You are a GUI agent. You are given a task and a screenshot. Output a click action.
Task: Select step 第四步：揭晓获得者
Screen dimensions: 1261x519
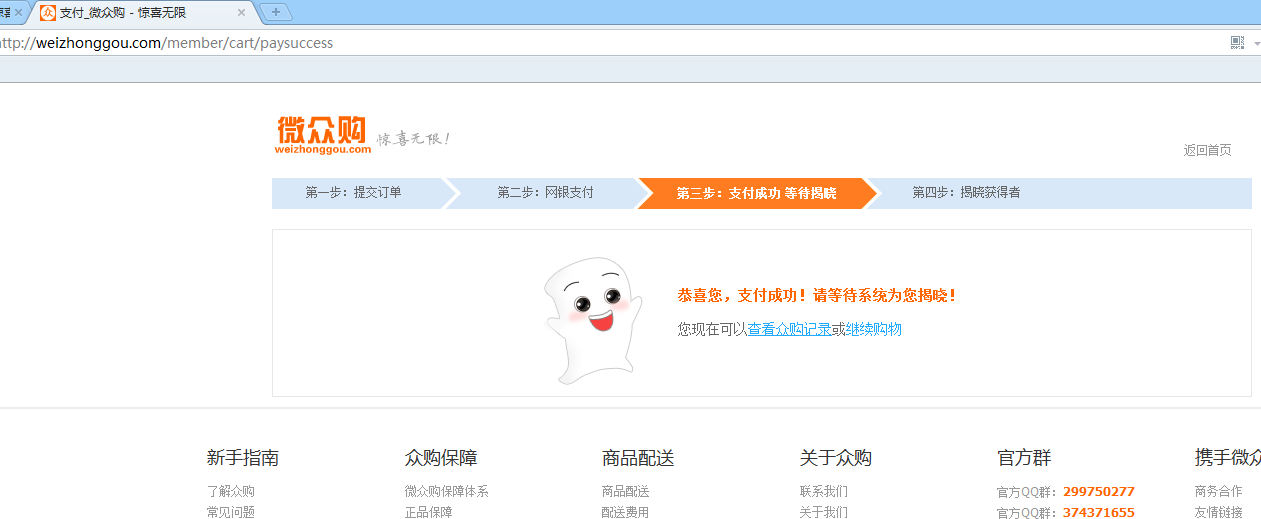(966, 193)
